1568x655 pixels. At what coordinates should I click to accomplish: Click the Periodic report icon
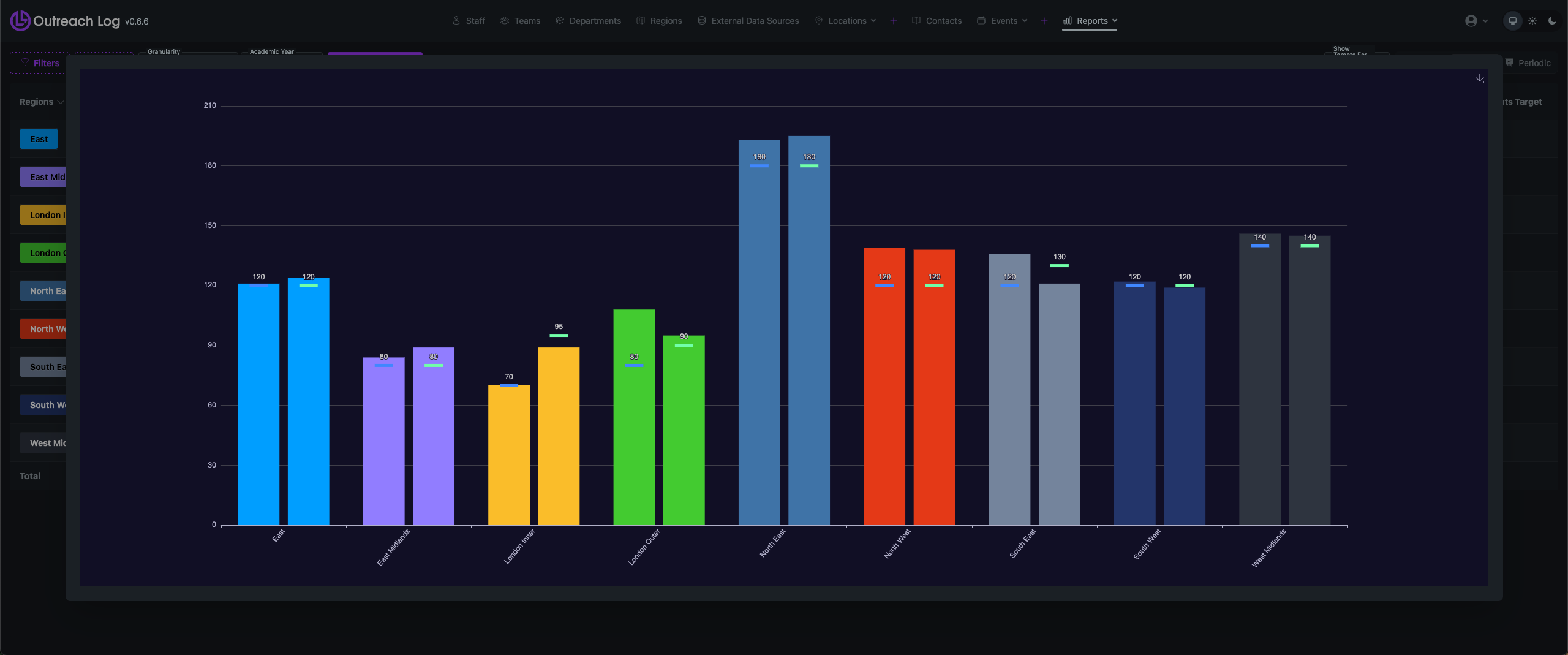coord(1509,62)
